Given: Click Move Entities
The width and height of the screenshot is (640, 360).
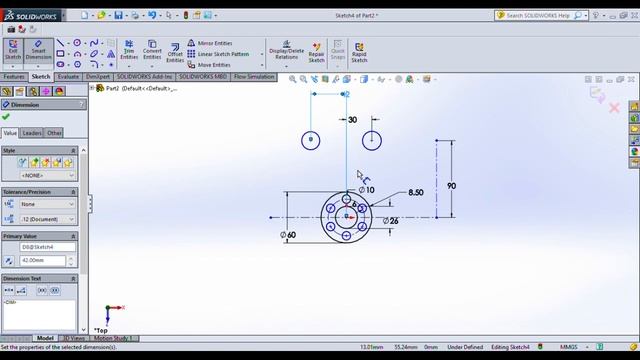Looking at the screenshot, I should click(x=209, y=65).
